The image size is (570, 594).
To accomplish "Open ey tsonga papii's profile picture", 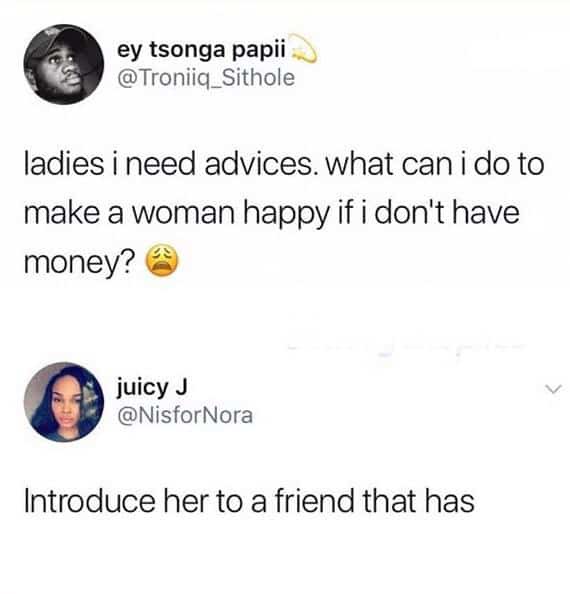I will coord(64,64).
